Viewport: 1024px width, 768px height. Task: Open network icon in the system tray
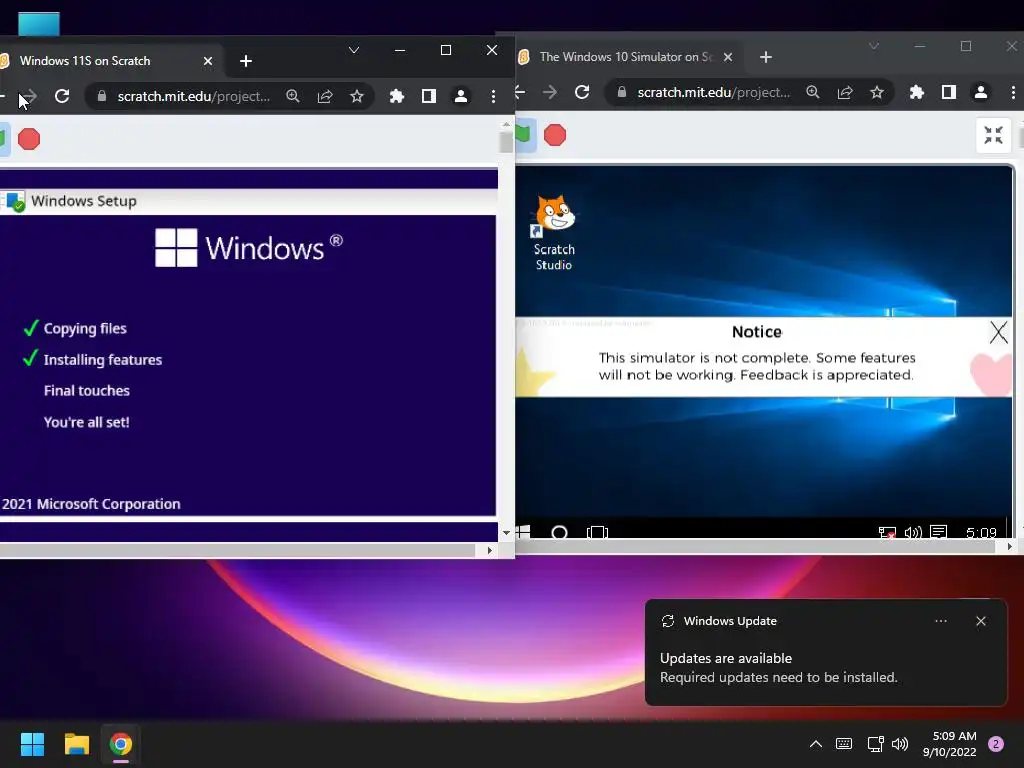click(x=875, y=744)
